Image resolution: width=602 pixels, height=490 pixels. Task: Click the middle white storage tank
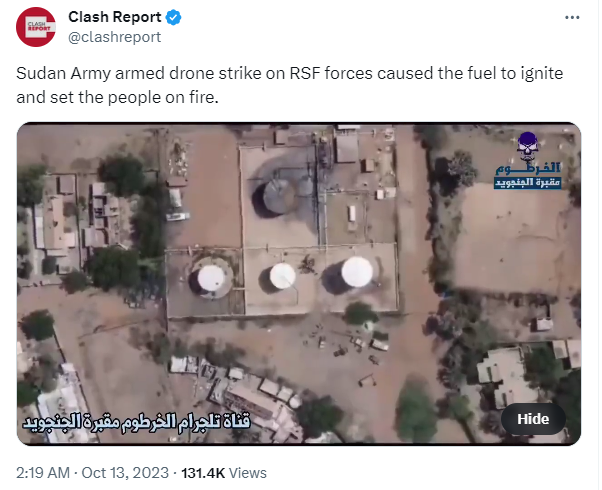281,276
